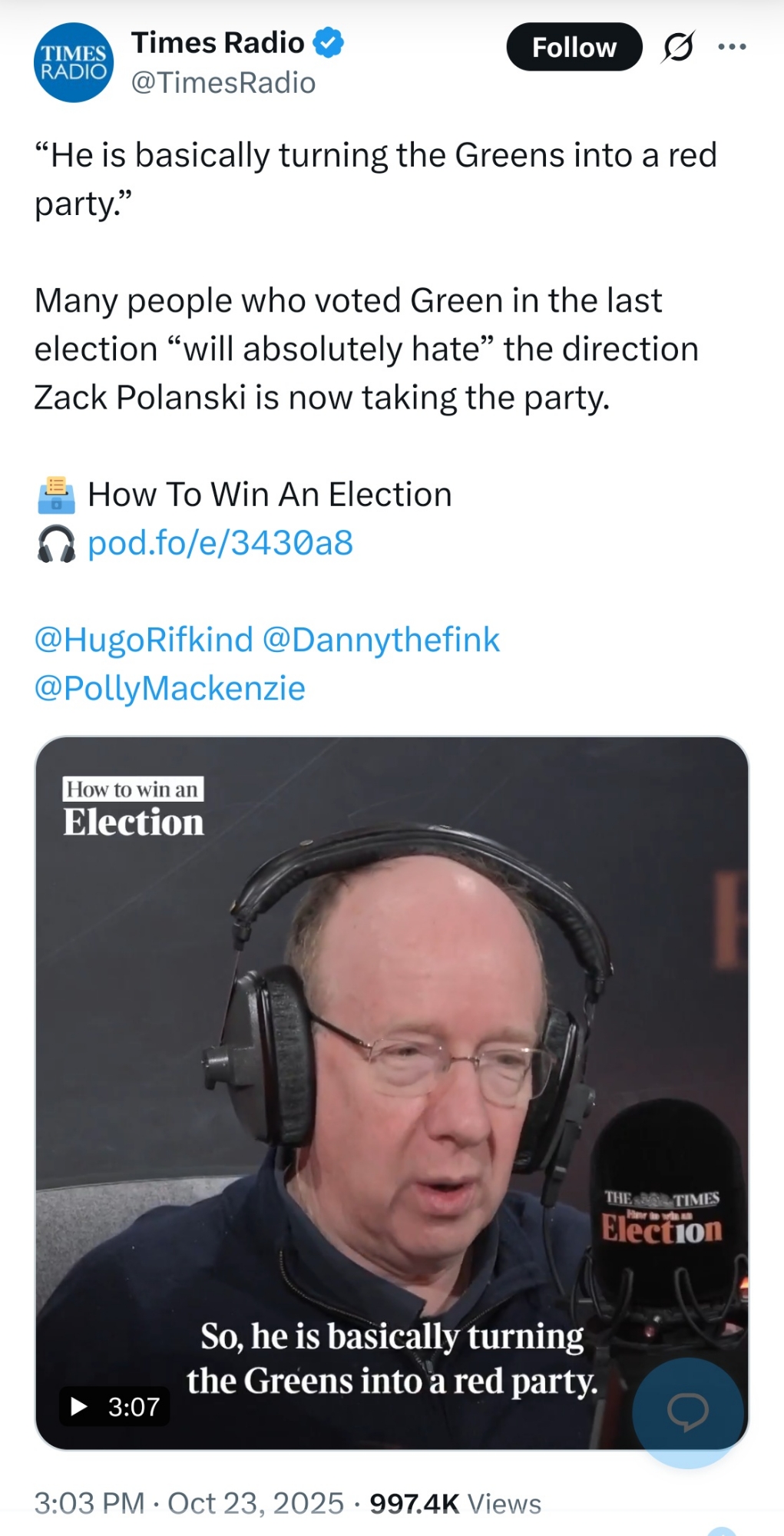Open the Times Radio profile avatar
Viewport: 784px width, 1536px height.
pyautogui.click(x=74, y=62)
